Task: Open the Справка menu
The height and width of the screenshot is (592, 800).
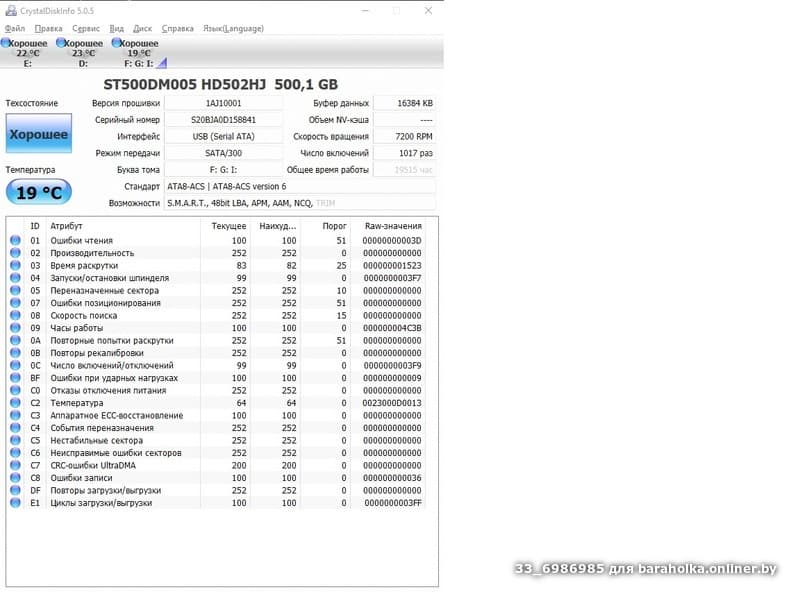Action: tap(178, 29)
